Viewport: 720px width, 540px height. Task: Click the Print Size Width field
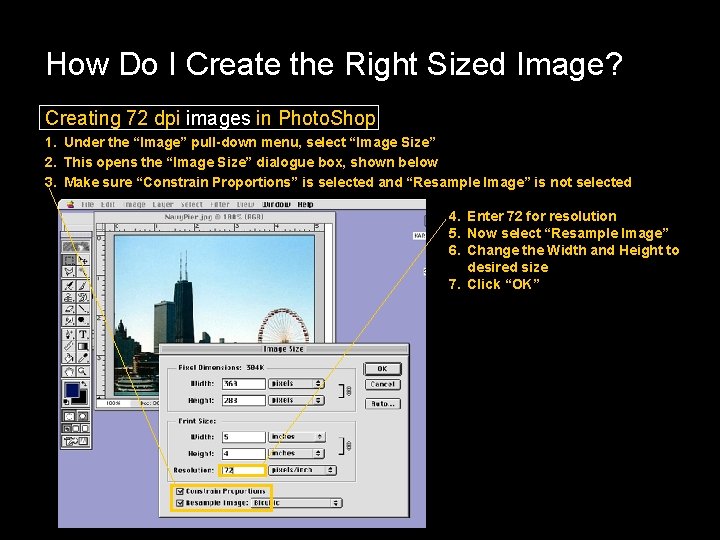coord(244,437)
